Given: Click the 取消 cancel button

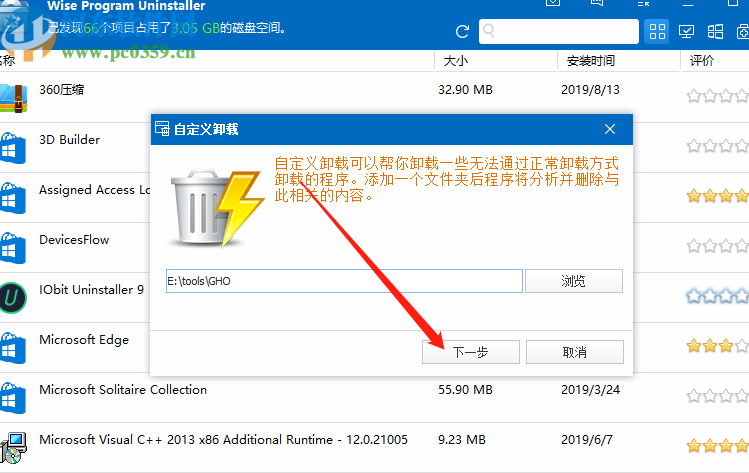Looking at the screenshot, I should pyautogui.click(x=575, y=352).
